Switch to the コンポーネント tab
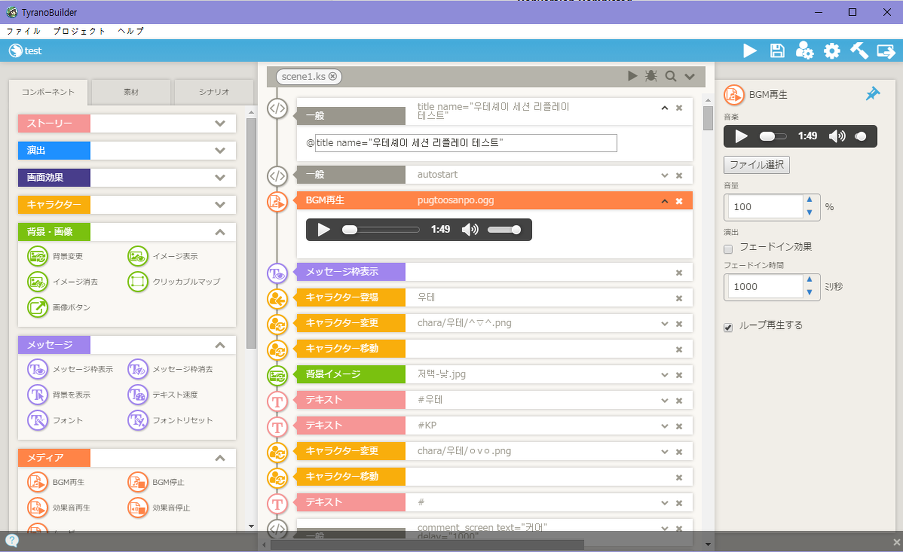The width and height of the screenshot is (903, 552). point(48,92)
